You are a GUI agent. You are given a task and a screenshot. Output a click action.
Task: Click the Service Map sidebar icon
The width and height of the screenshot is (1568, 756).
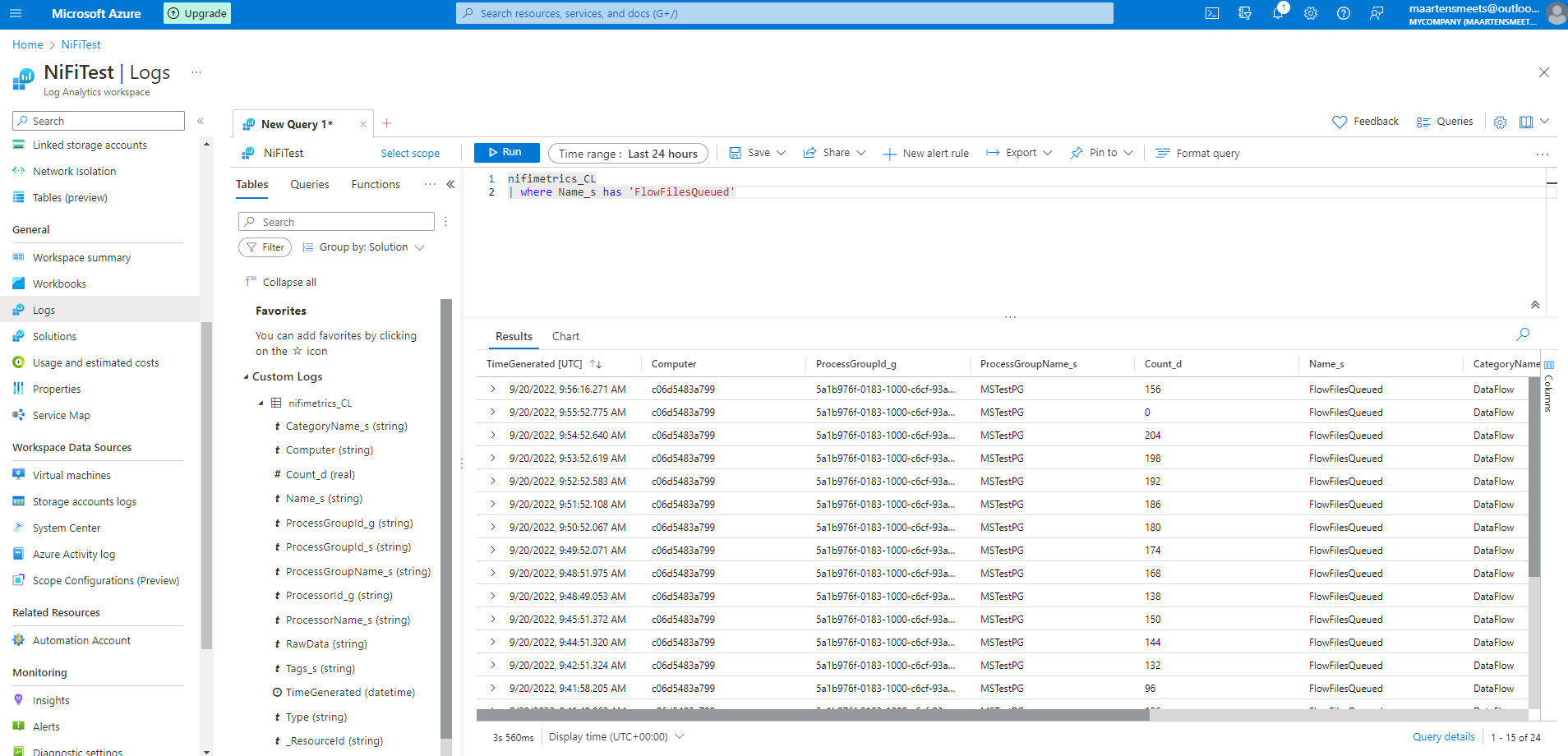(18, 415)
